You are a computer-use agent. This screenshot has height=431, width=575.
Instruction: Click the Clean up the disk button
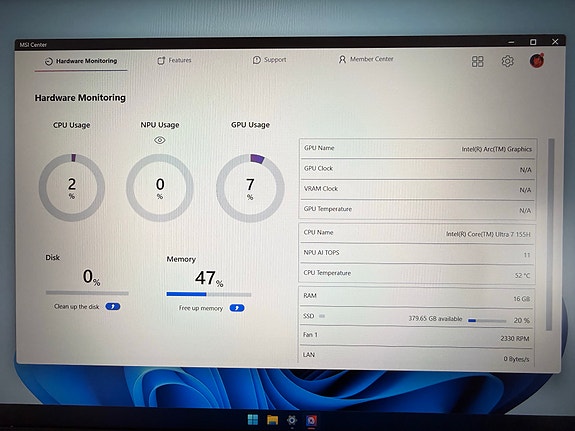click(x=113, y=306)
